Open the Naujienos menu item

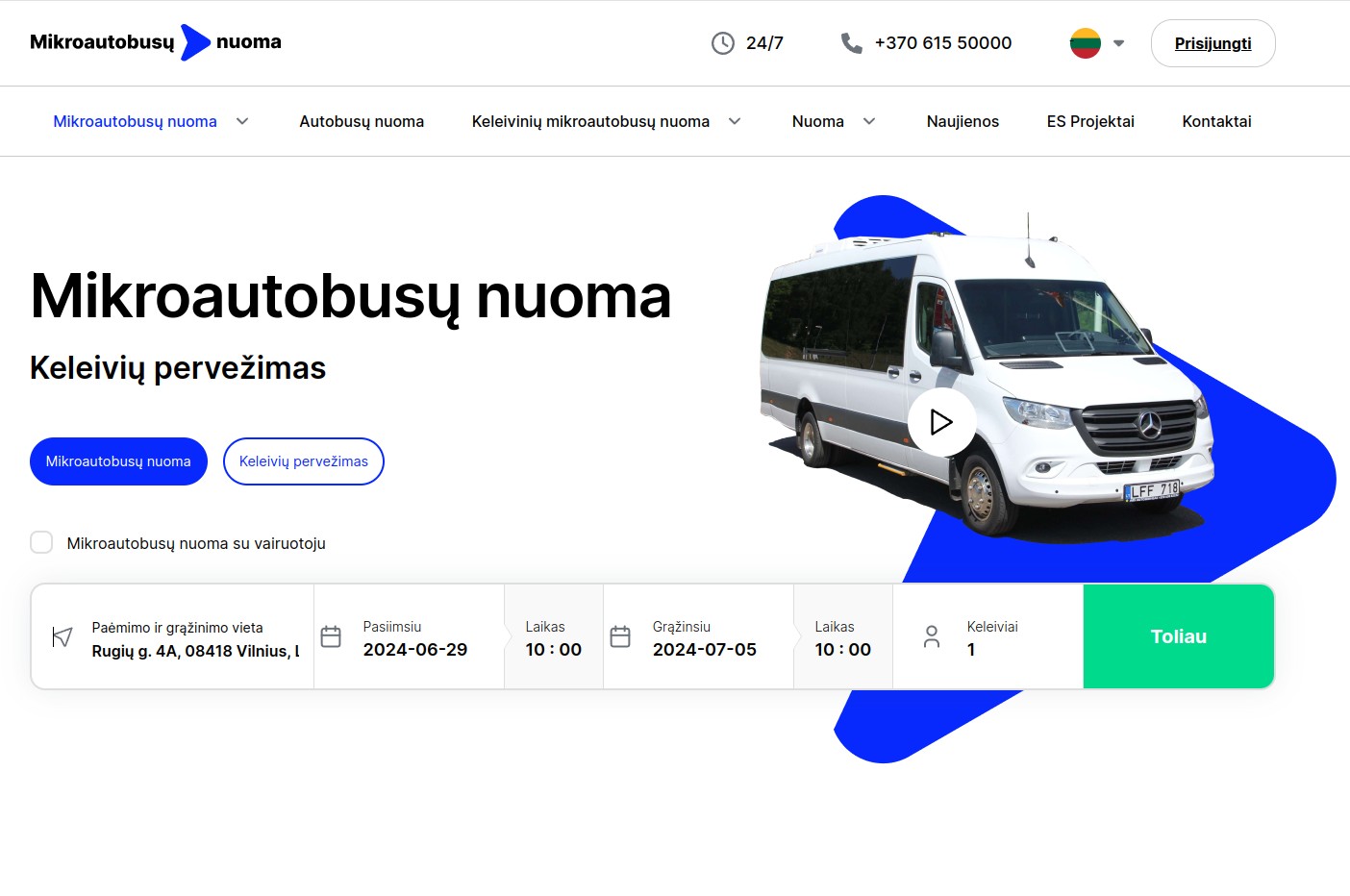tap(962, 121)
